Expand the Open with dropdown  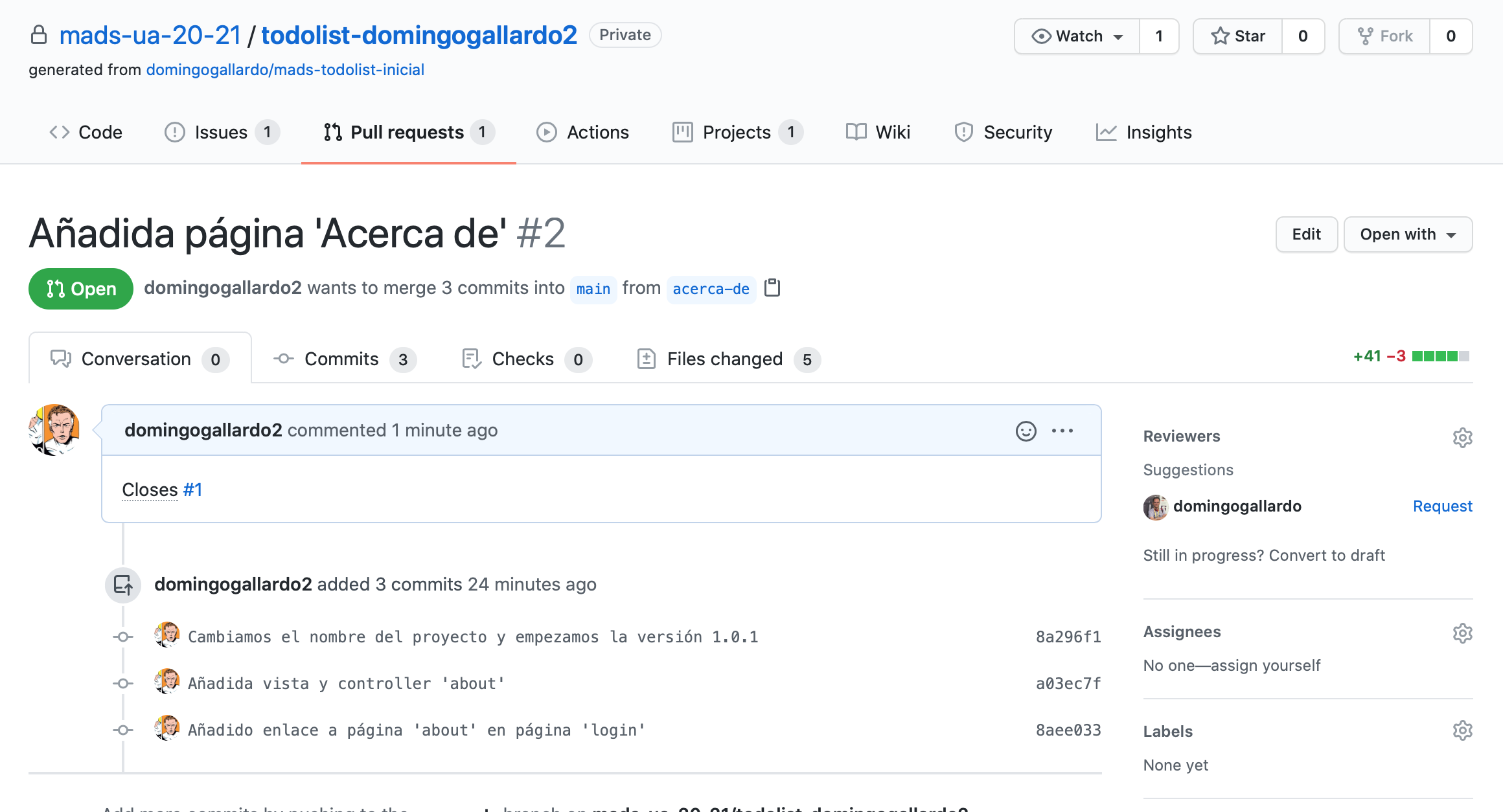point(1408,234)
